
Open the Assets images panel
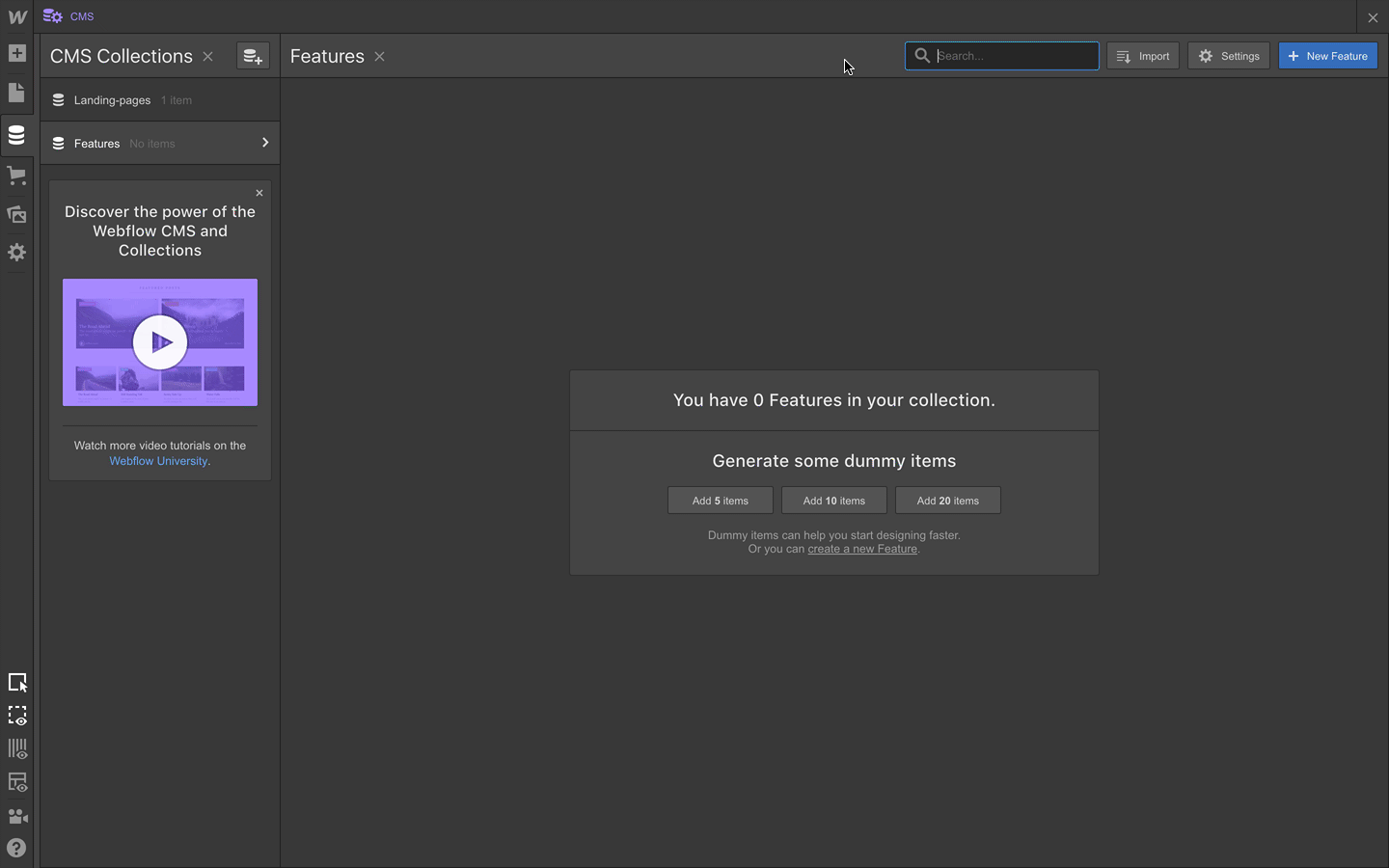coord(16,214)
